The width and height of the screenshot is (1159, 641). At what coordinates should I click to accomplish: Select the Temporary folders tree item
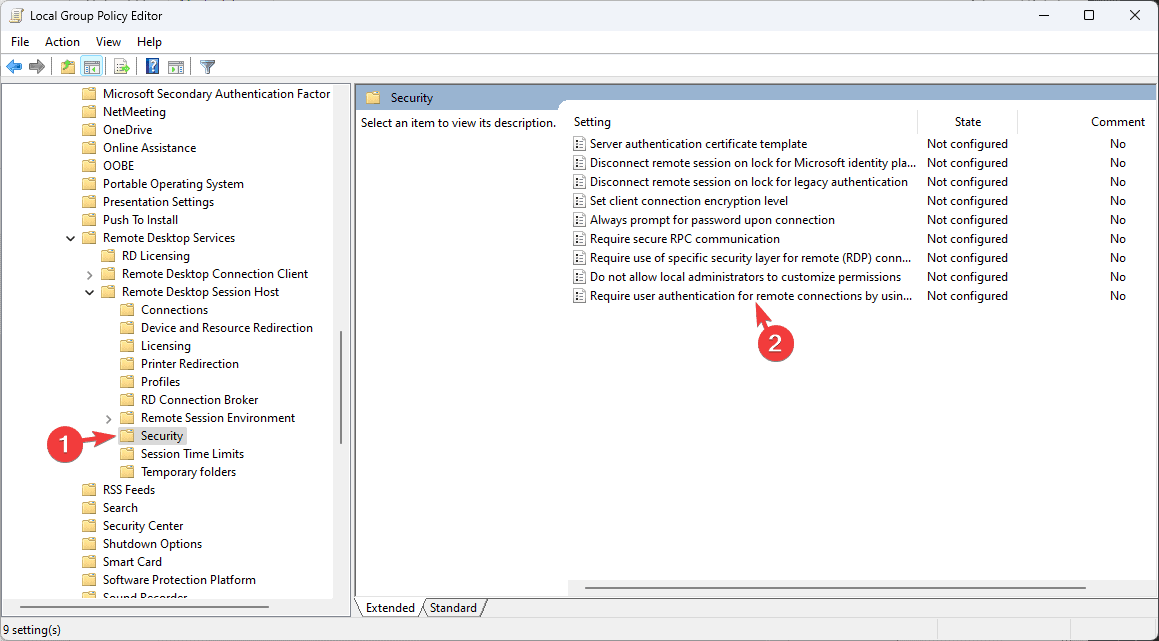point(188,472)
